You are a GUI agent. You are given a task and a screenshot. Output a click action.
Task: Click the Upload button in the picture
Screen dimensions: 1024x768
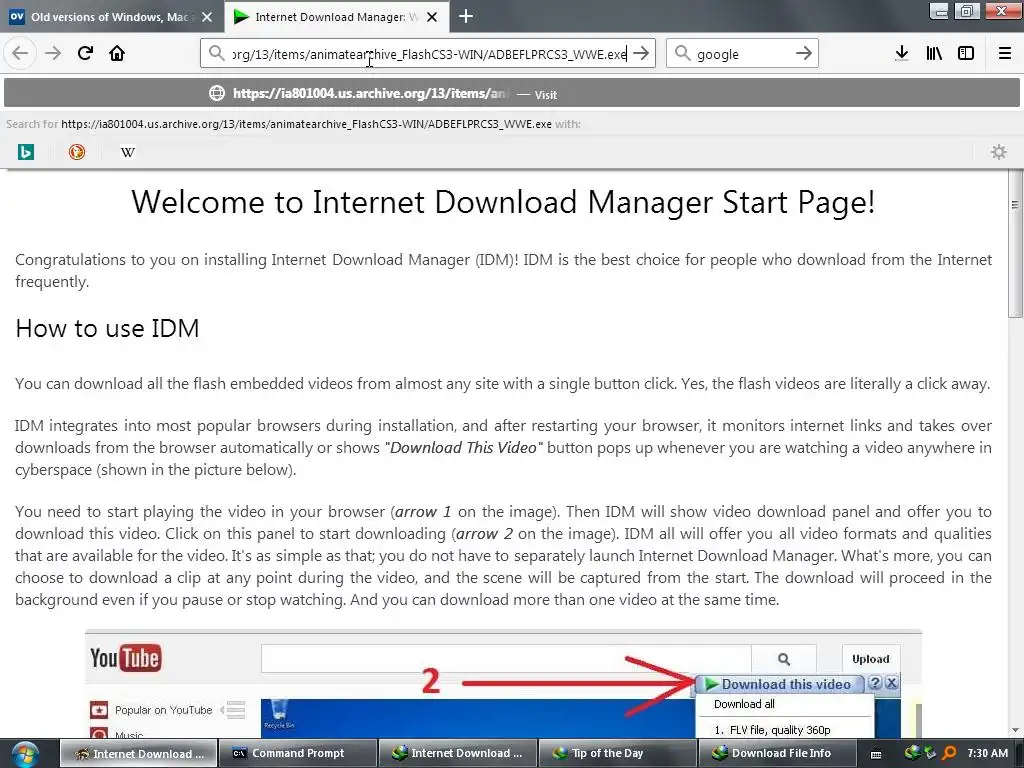point(871,659)
